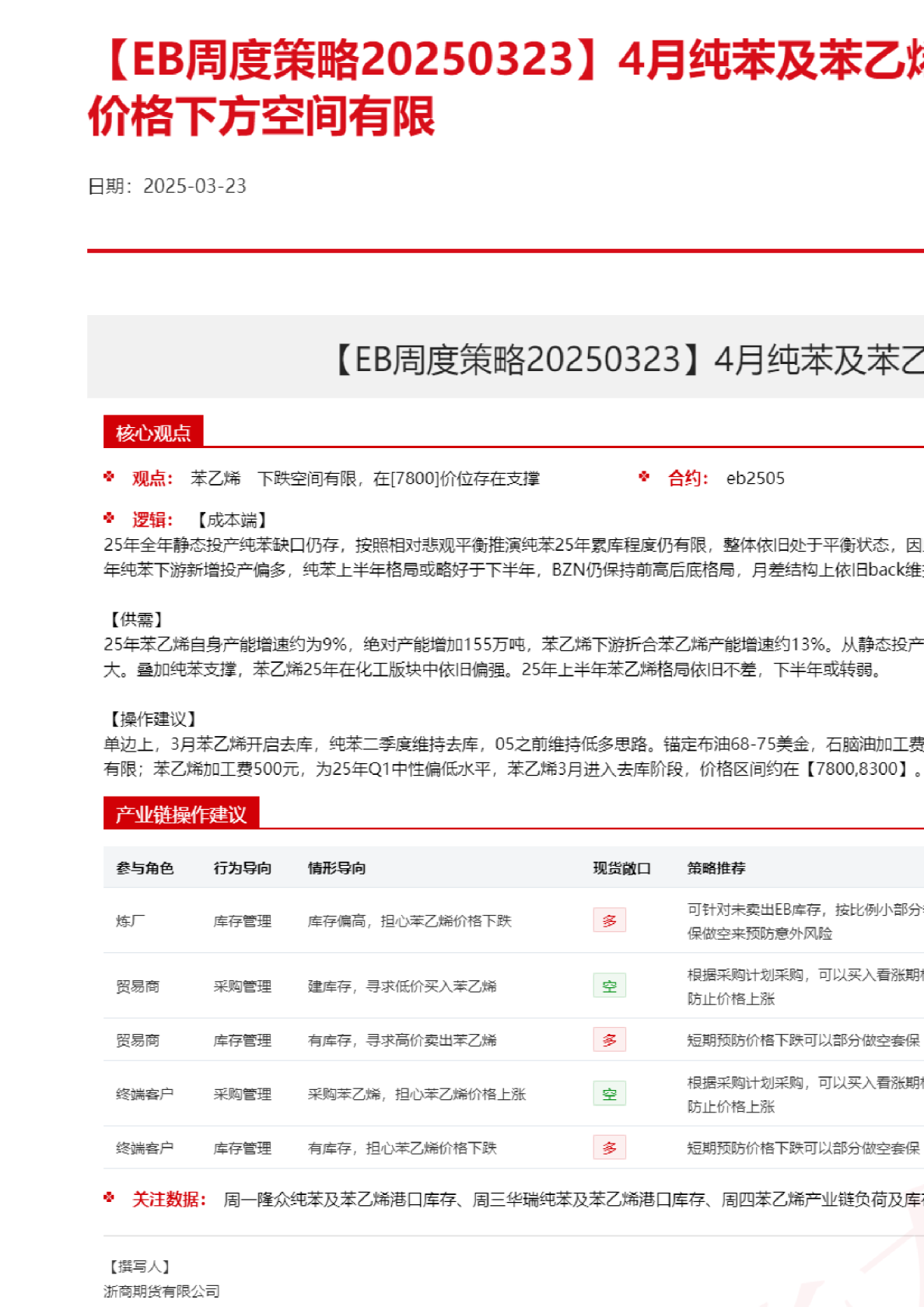Click the red bullet icon before 合约

[x=644, y=477]
